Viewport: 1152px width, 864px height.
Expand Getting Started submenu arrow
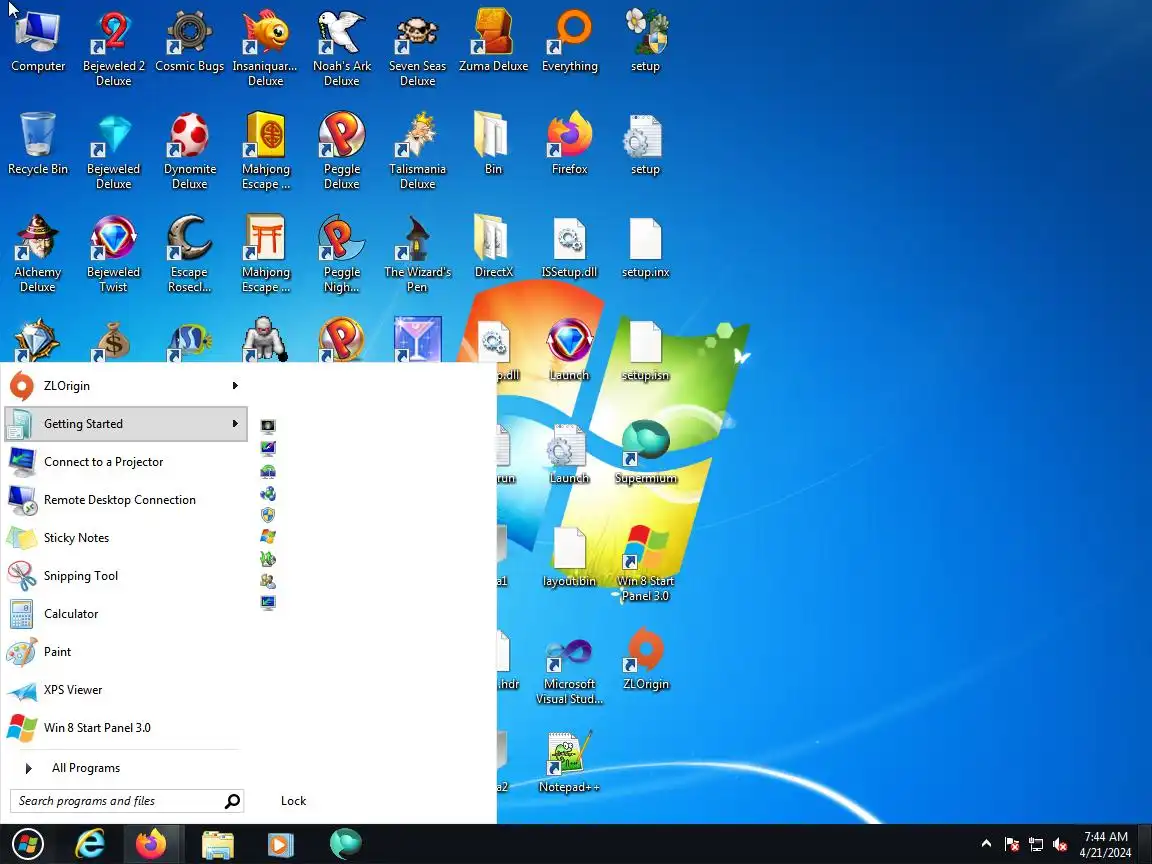pos(235,424)
